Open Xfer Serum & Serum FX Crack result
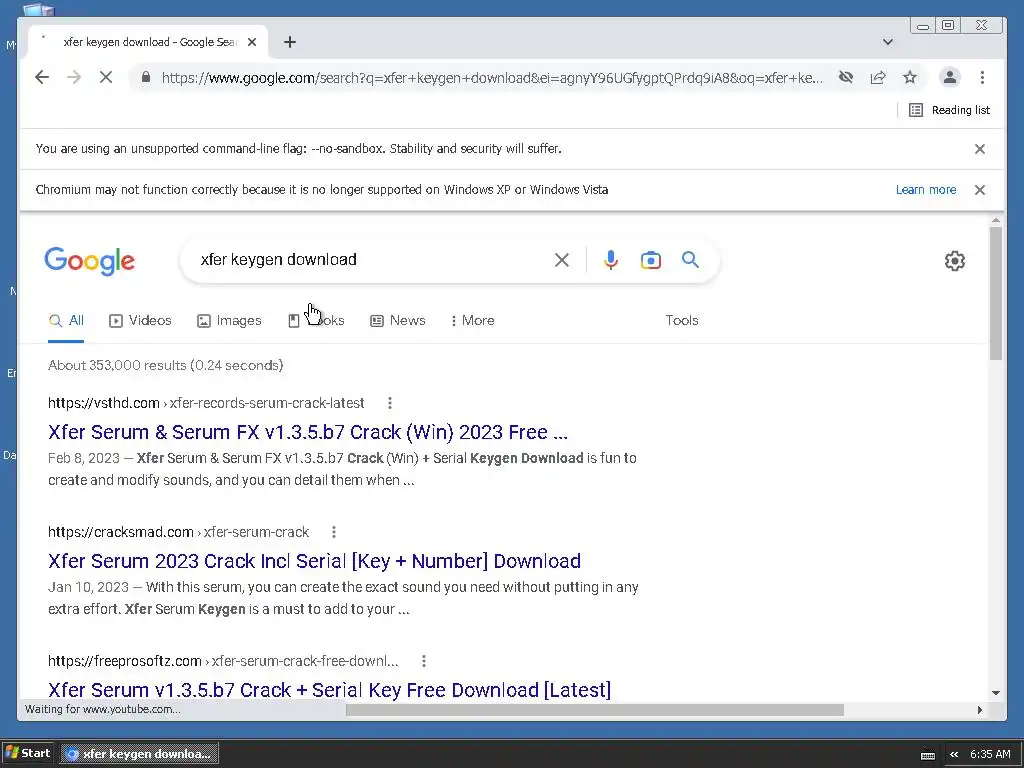The height and width of the screenshot is (768, 1024). pos(308,432)
